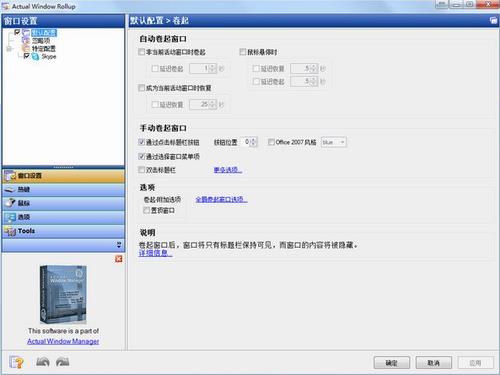The width and height of the screenshot is (500, 375).
Task: Click the 25-second delay spinner arrows
Action: 213,105
